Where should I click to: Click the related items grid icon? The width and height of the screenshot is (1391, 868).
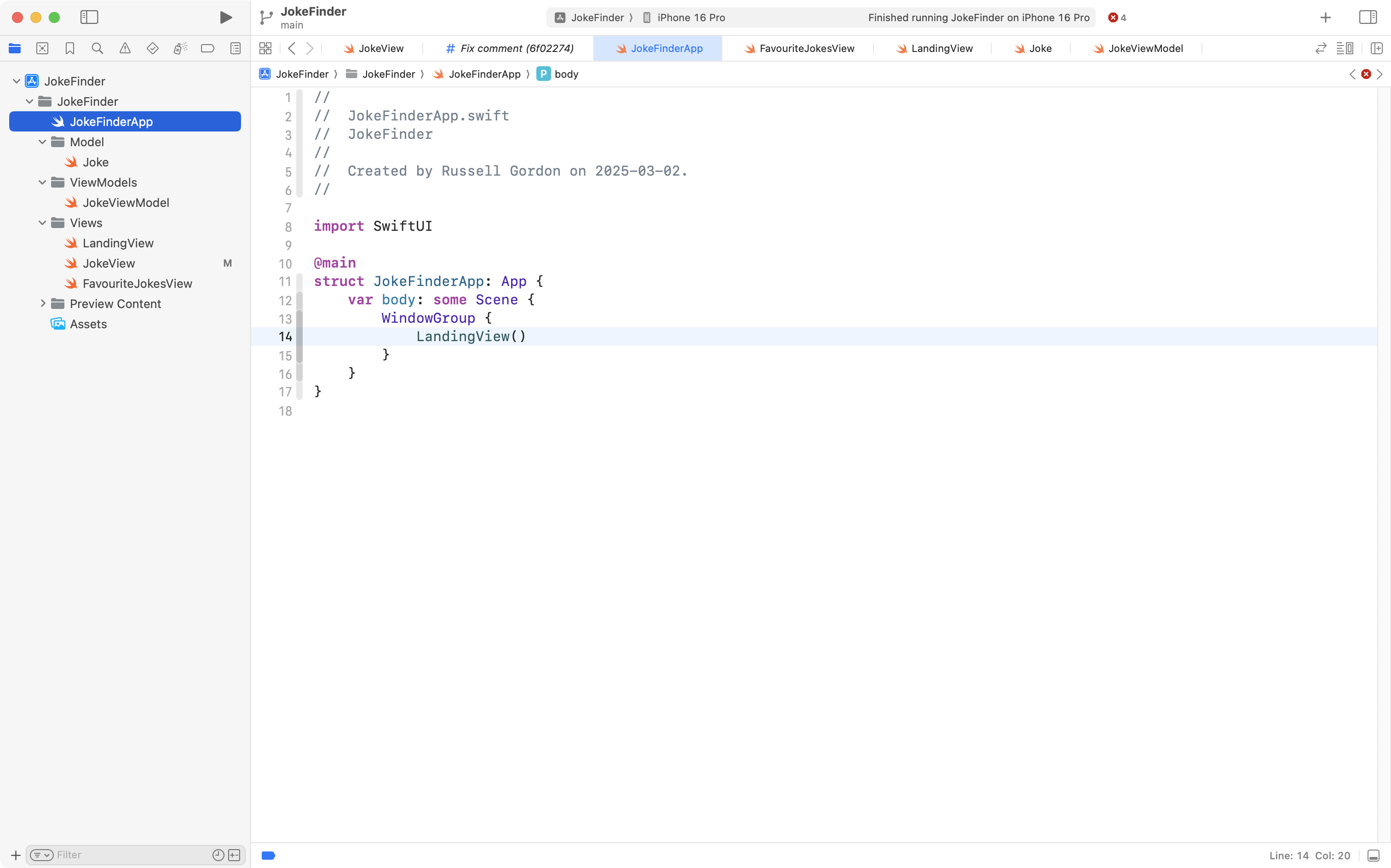click(265, 48)
